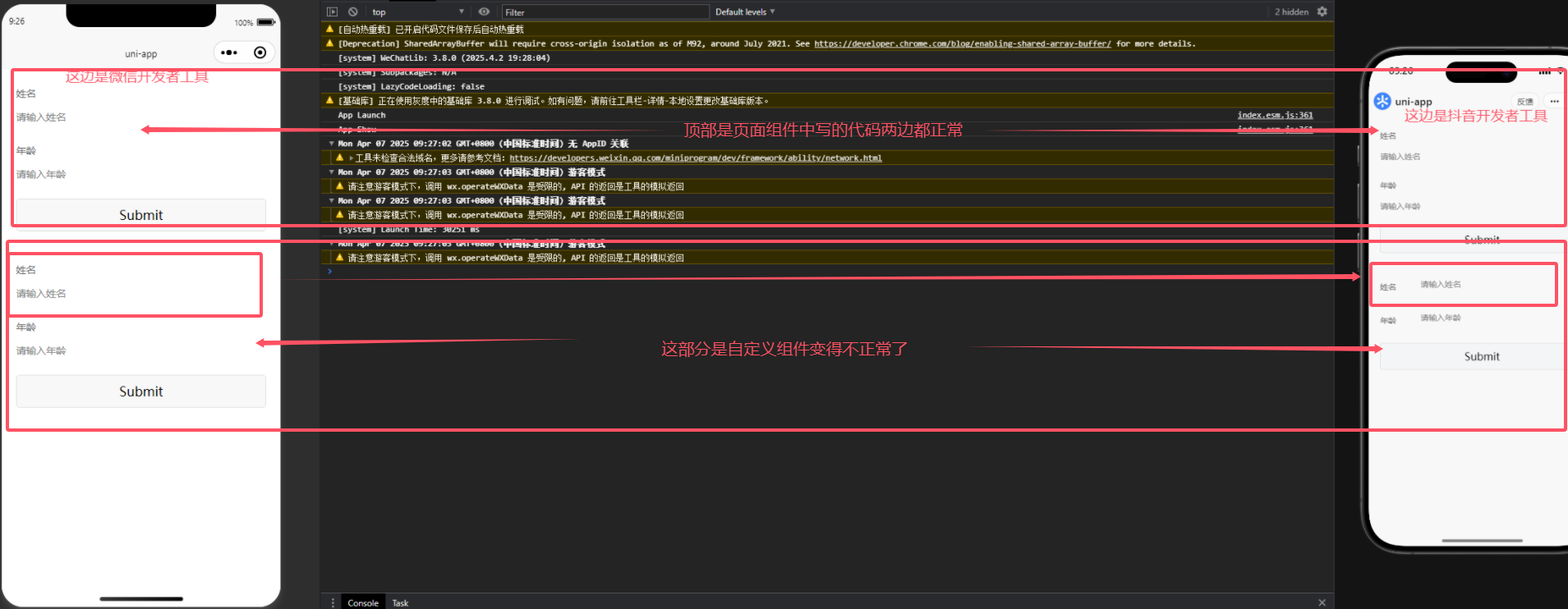Screen dimensions: 1568x609
Task: Toggle the console sidebar panel icon
Action: pyautogui.click(x=332, y=11)
